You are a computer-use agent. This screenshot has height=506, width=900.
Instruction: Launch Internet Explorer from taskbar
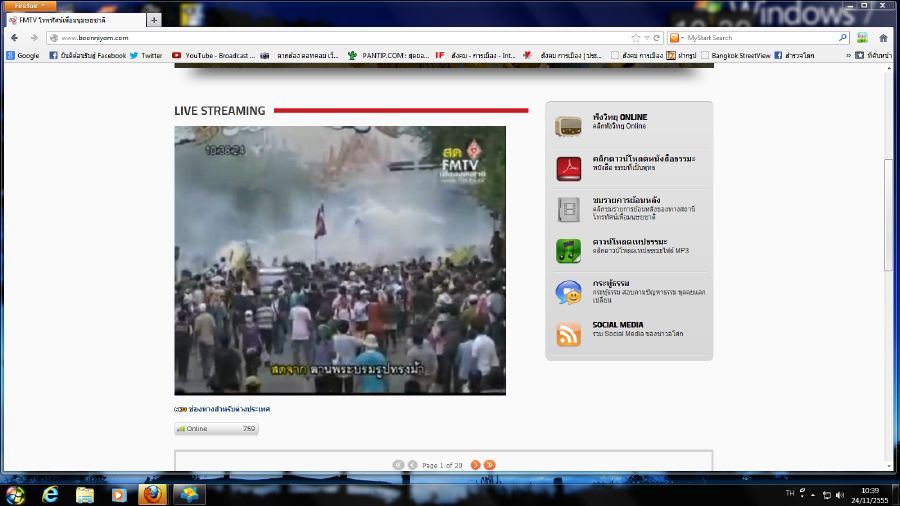point(51,494)
